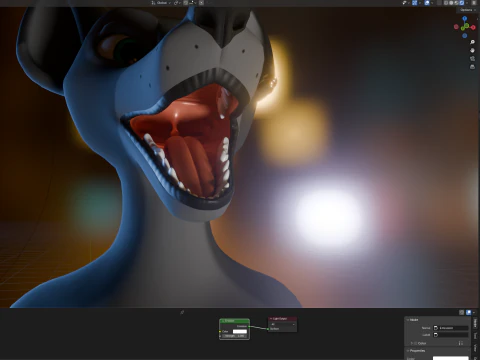The height and width of the screenshot is (360, 480).
Task: Click the Emission node Color swatch
Action: tap(240, 331)
